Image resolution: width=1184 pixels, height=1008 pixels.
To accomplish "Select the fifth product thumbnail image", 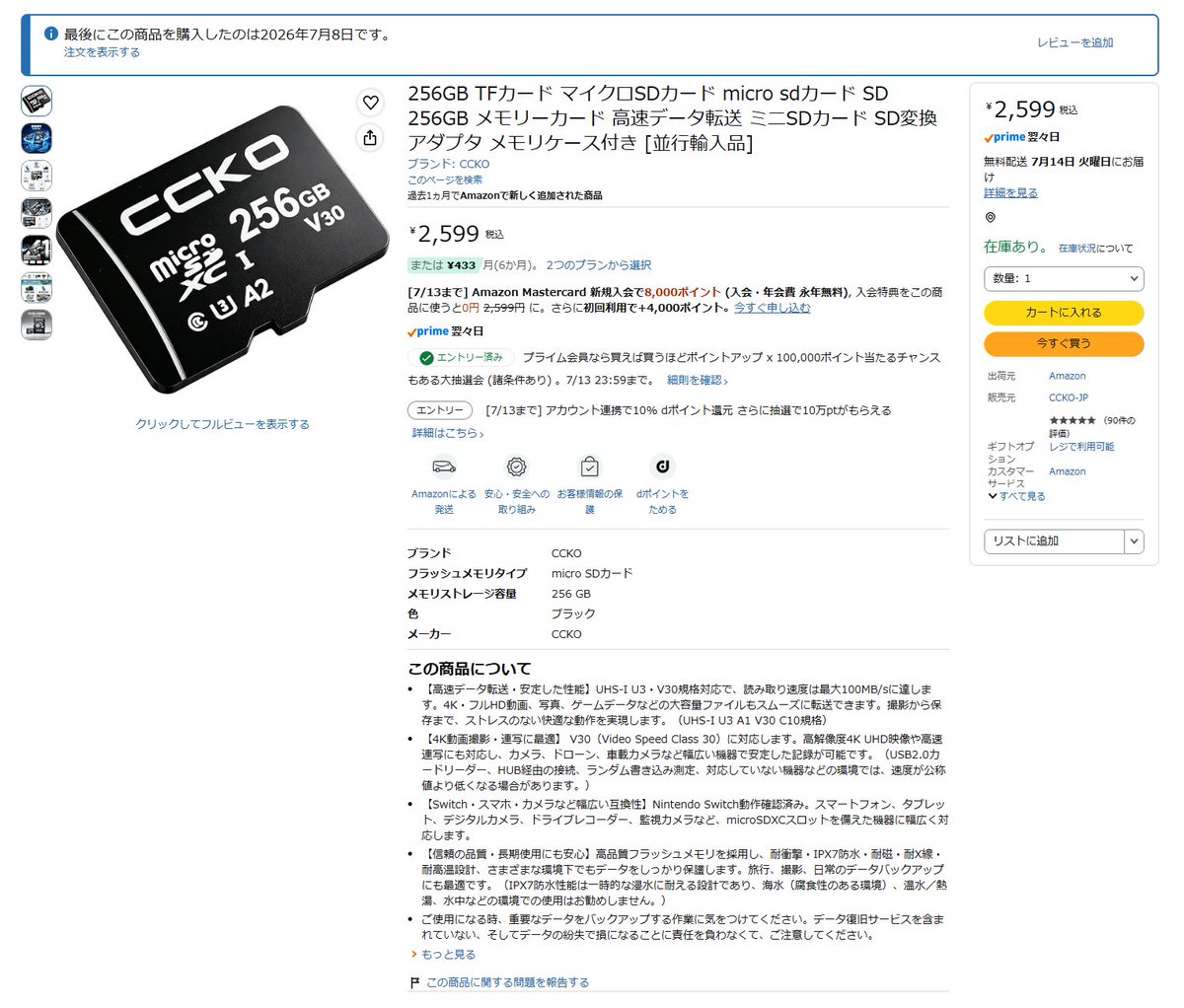I will pos(37,251).
